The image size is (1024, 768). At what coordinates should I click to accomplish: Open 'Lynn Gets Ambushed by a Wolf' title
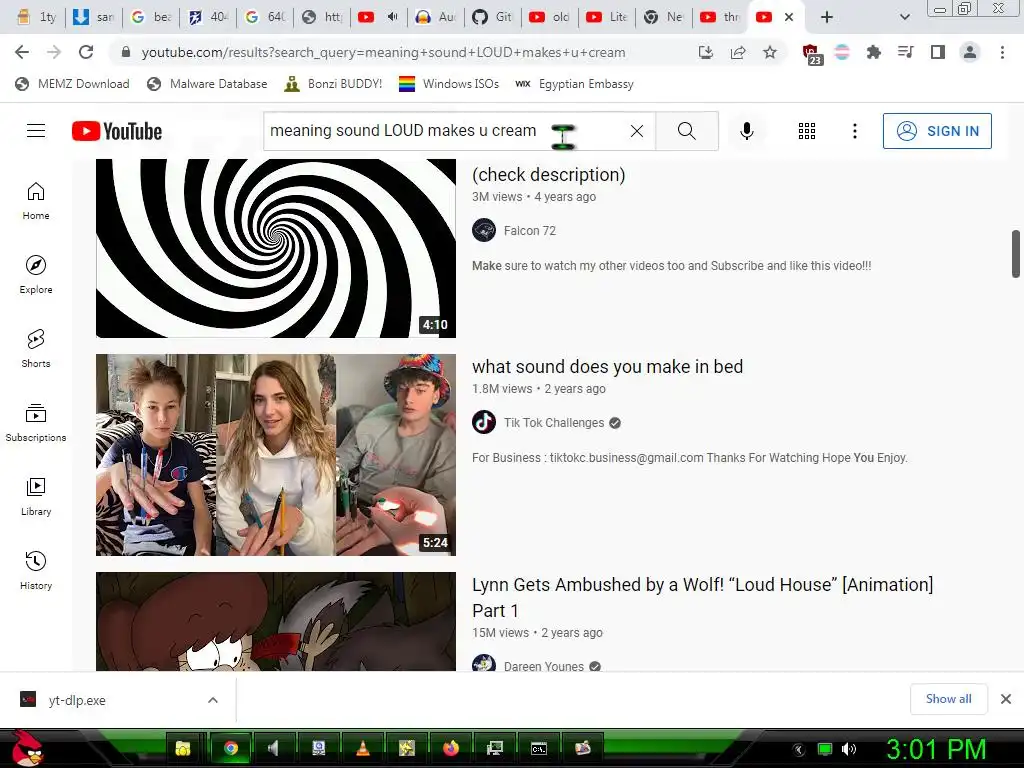[703, 598]
